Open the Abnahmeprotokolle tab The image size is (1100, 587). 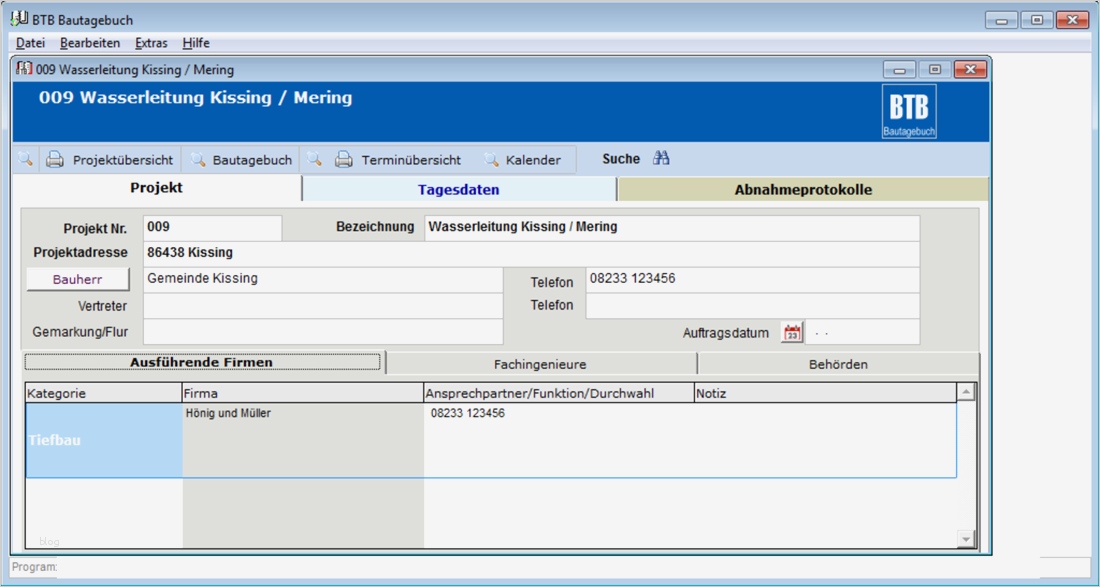(x=802, y=190)
